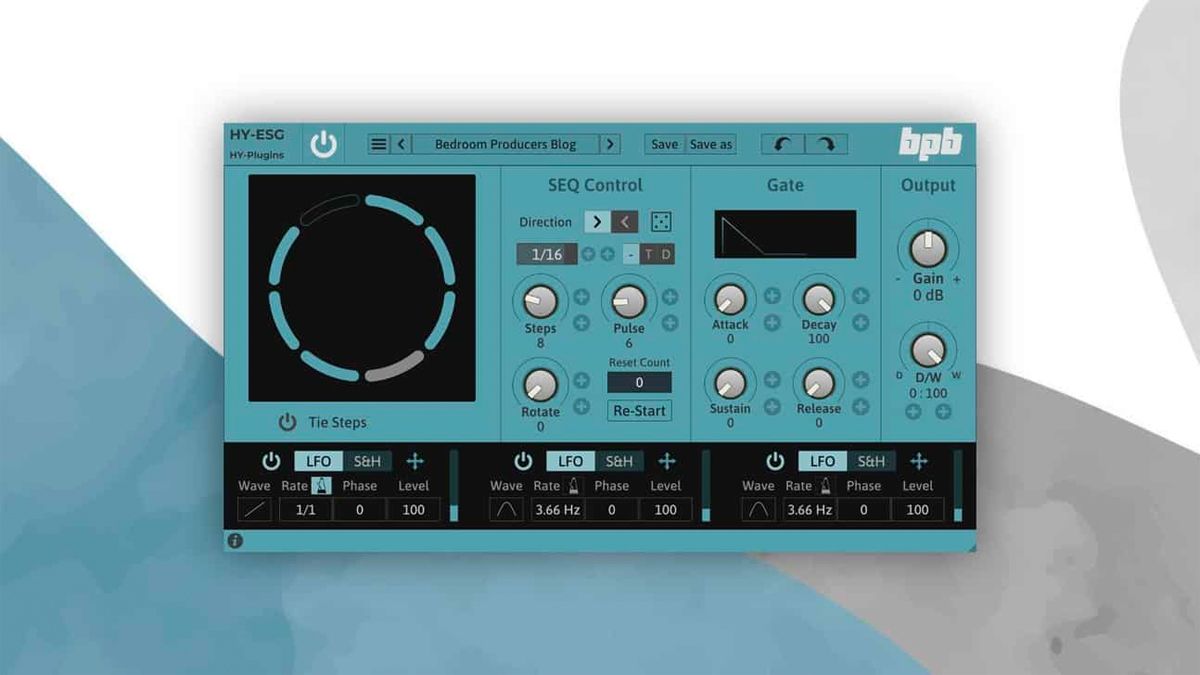Screen dimensions: 1200x675
Task: Enable the first LFO power switch
Action: click(270, 460)
